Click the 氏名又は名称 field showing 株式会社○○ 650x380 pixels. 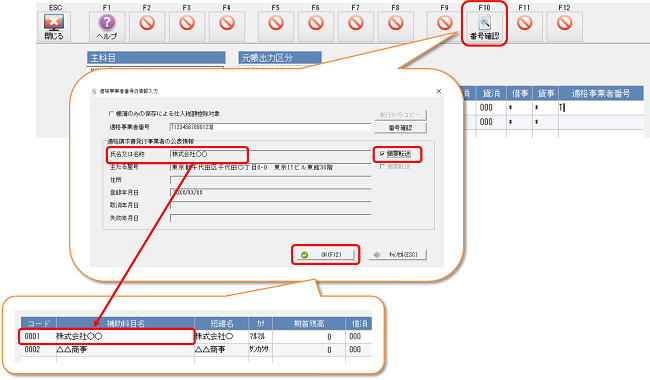point(270,154)
